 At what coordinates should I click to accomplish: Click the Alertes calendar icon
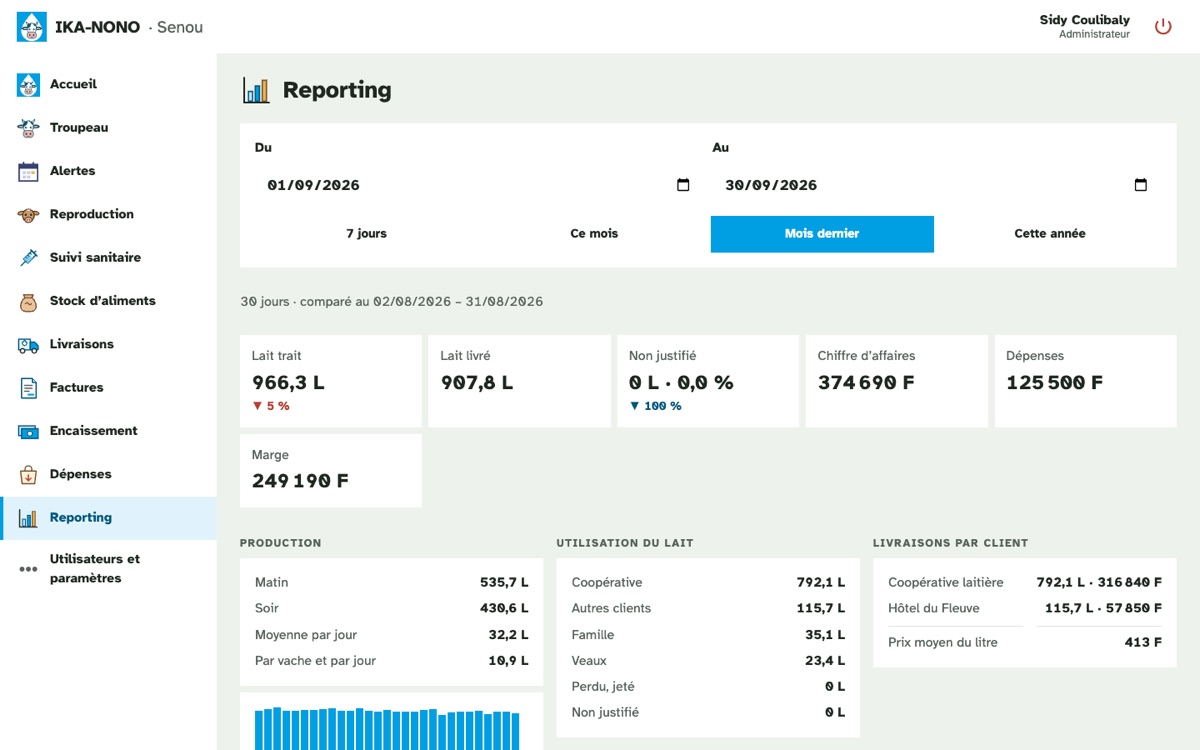(29, 171)
